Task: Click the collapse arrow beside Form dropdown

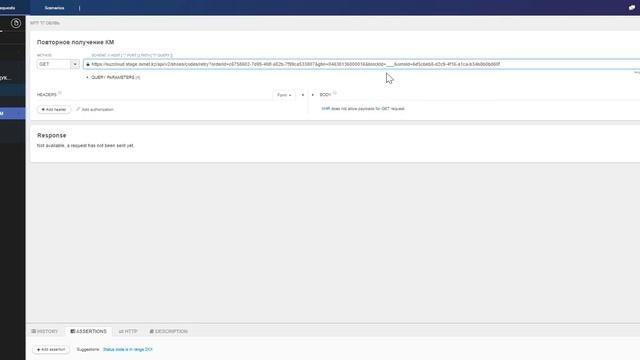Action: (302, 95)
